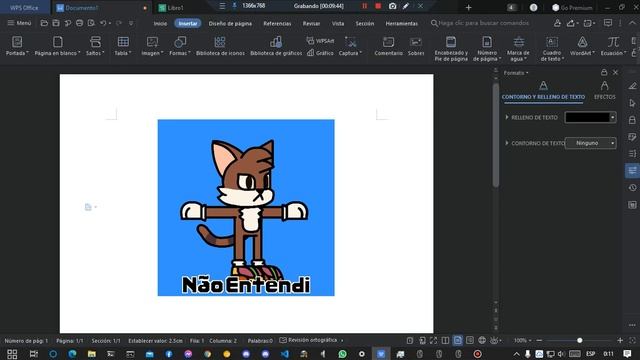640x360 pixels.
Task: Open the Portada cover page tool
Action: point(17,46)
